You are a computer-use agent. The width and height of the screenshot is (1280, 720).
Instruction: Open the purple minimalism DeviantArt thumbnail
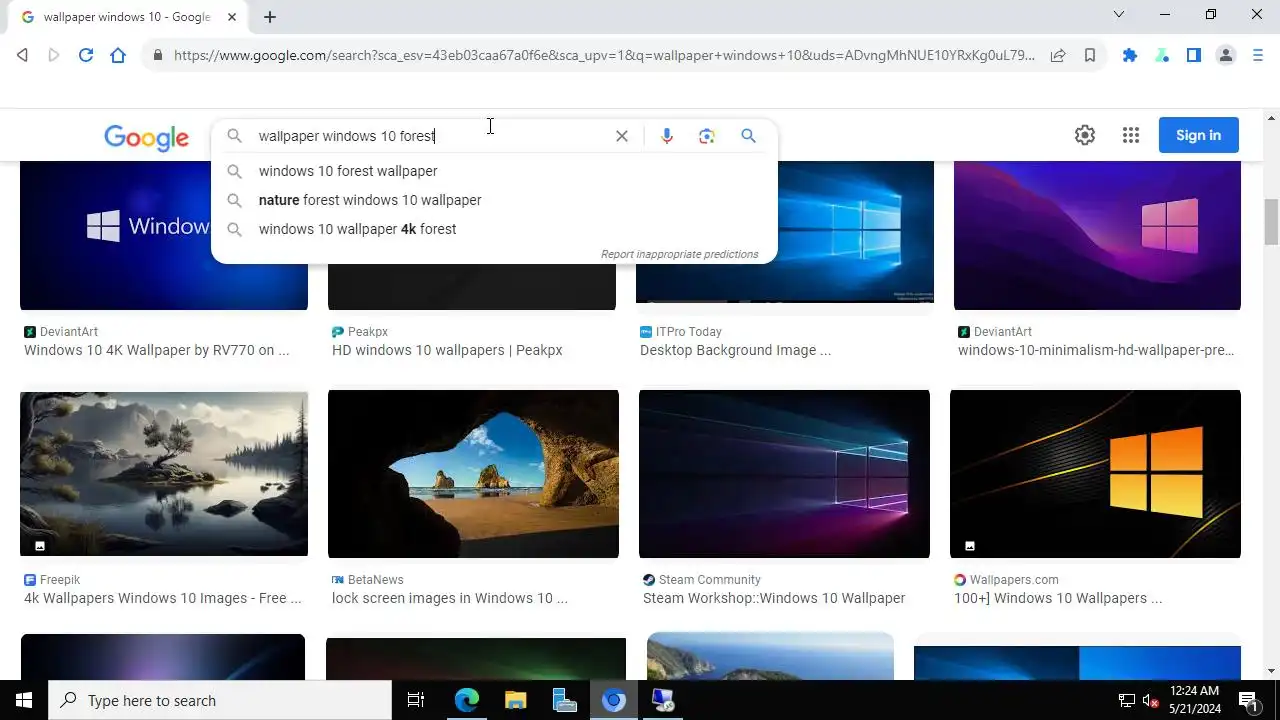pyautogui.click(x=1097, y=236)
